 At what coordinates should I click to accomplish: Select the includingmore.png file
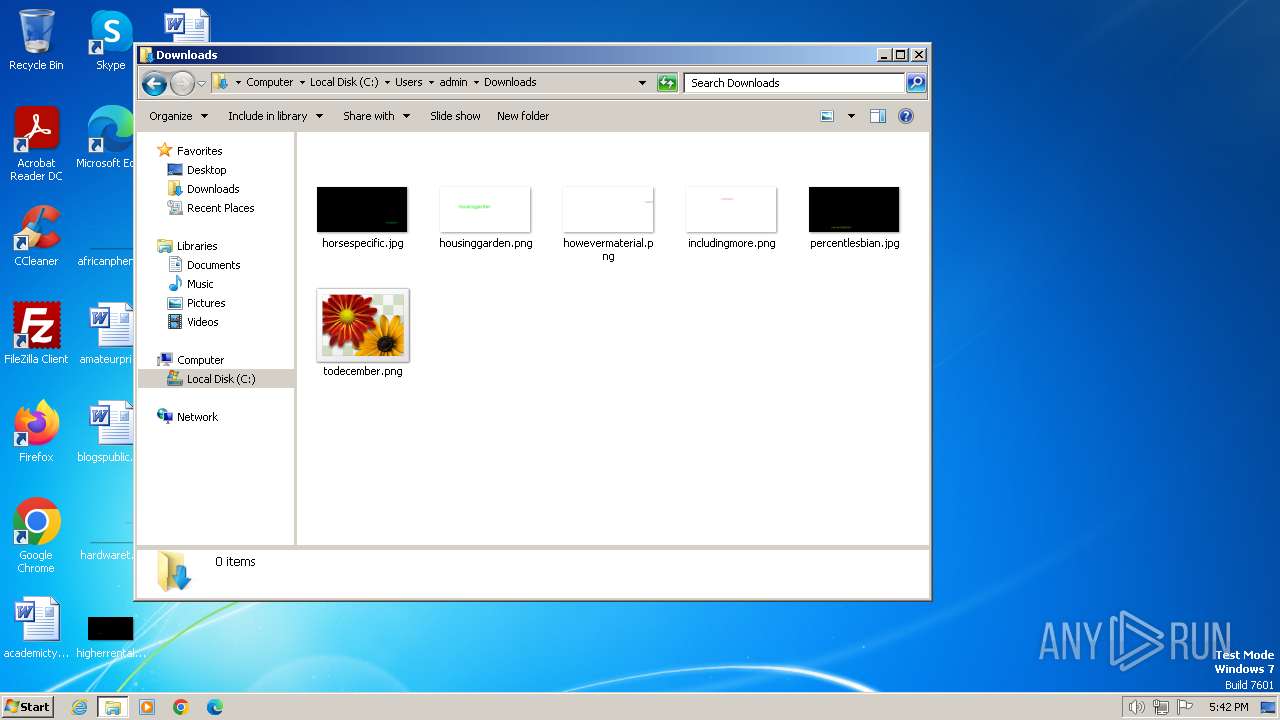731,218
